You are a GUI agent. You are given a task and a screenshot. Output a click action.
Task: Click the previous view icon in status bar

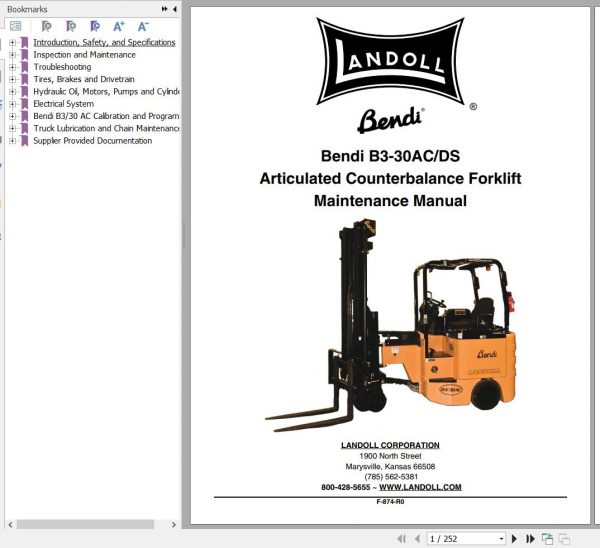tap(548, 539)
